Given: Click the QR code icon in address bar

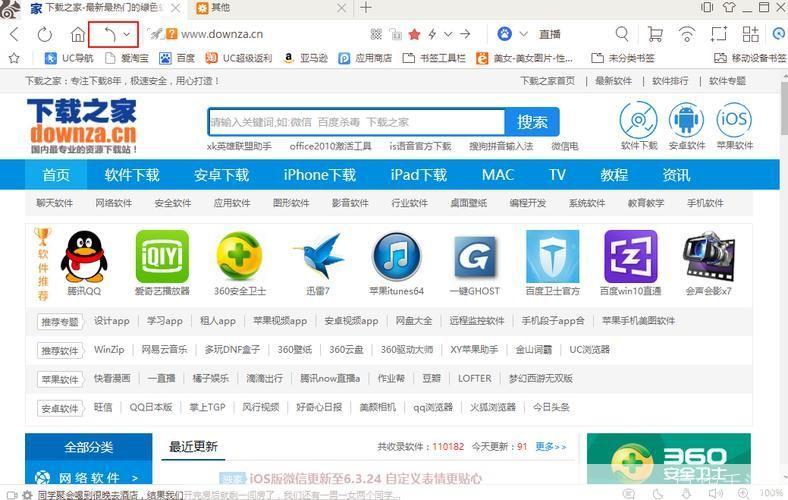Looking at the screenshot, I should pos(376,34).
